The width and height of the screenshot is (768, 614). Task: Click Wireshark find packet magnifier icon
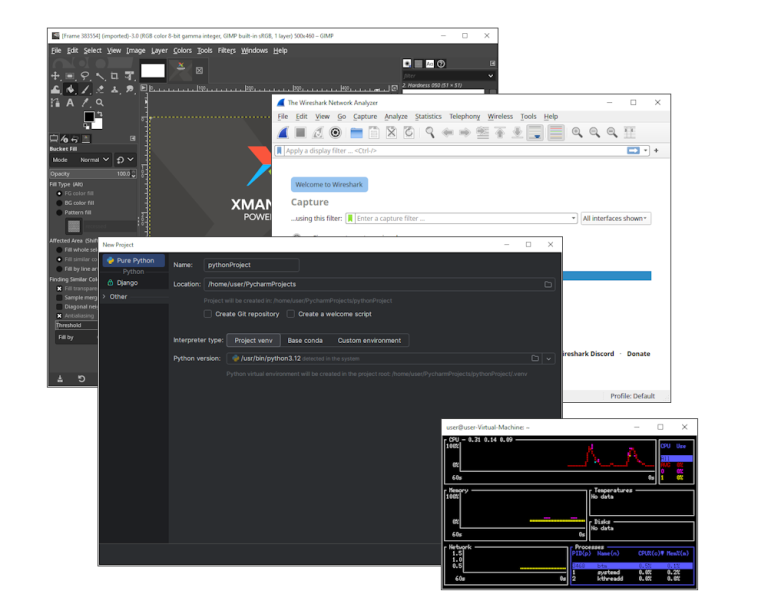coord(430,132)
